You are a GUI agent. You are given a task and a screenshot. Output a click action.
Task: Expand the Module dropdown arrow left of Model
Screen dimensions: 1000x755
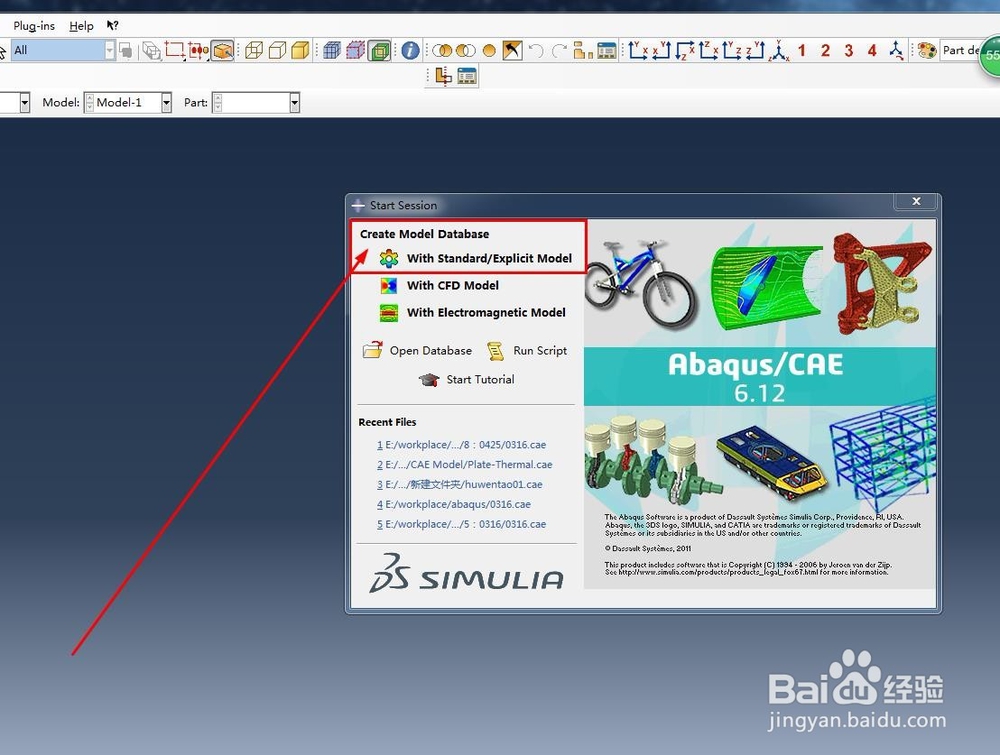pos(24,103)
